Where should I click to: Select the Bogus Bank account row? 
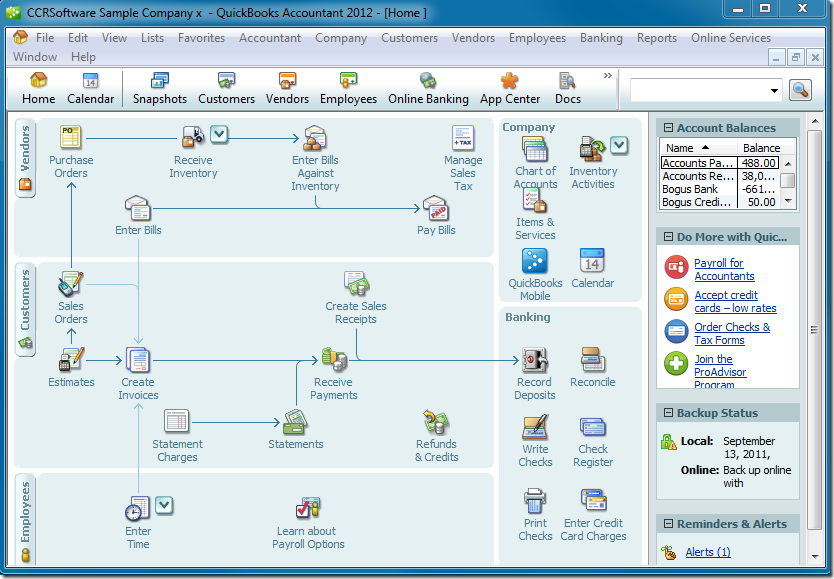pos(720,189)
